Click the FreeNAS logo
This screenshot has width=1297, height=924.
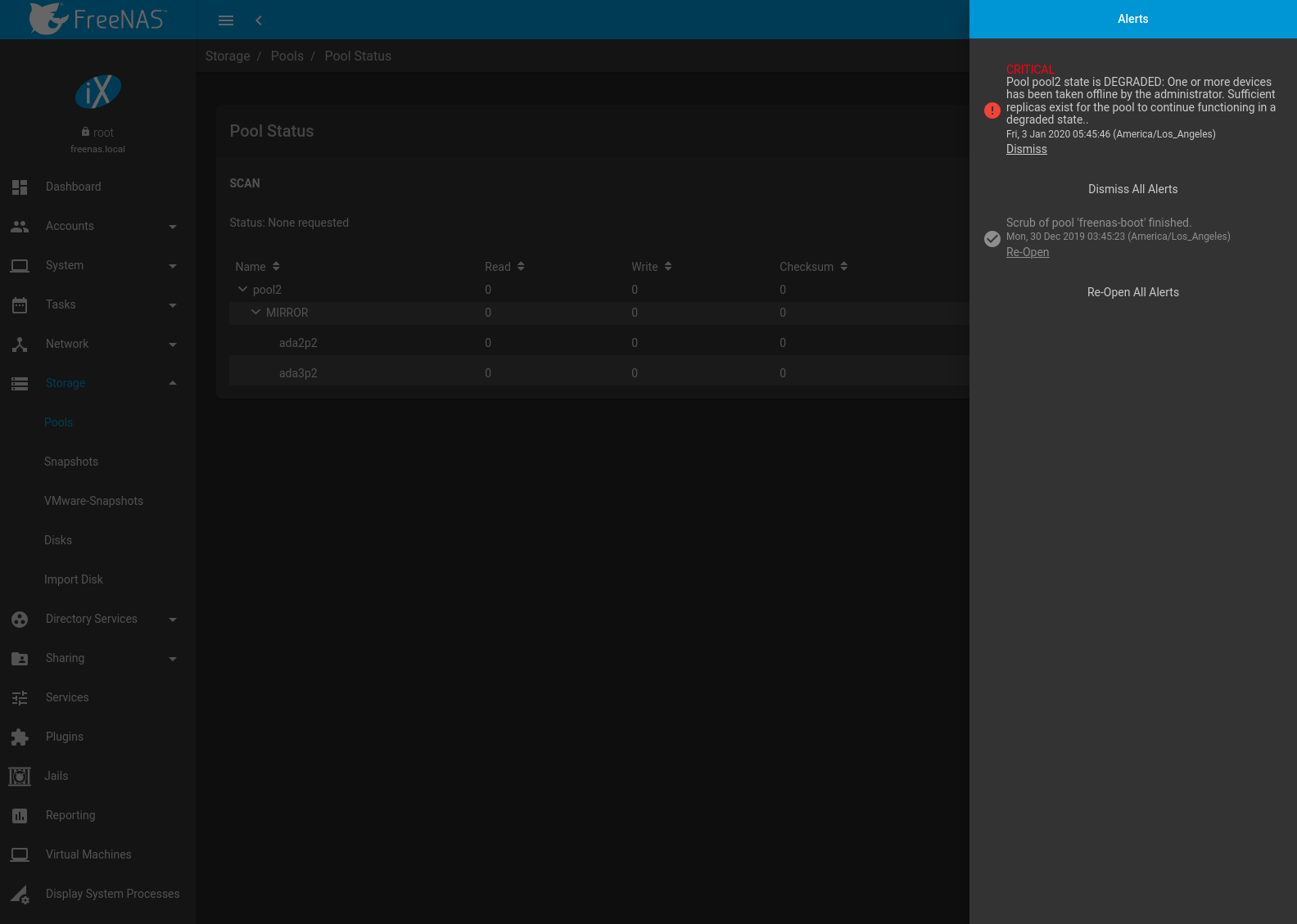97,19
